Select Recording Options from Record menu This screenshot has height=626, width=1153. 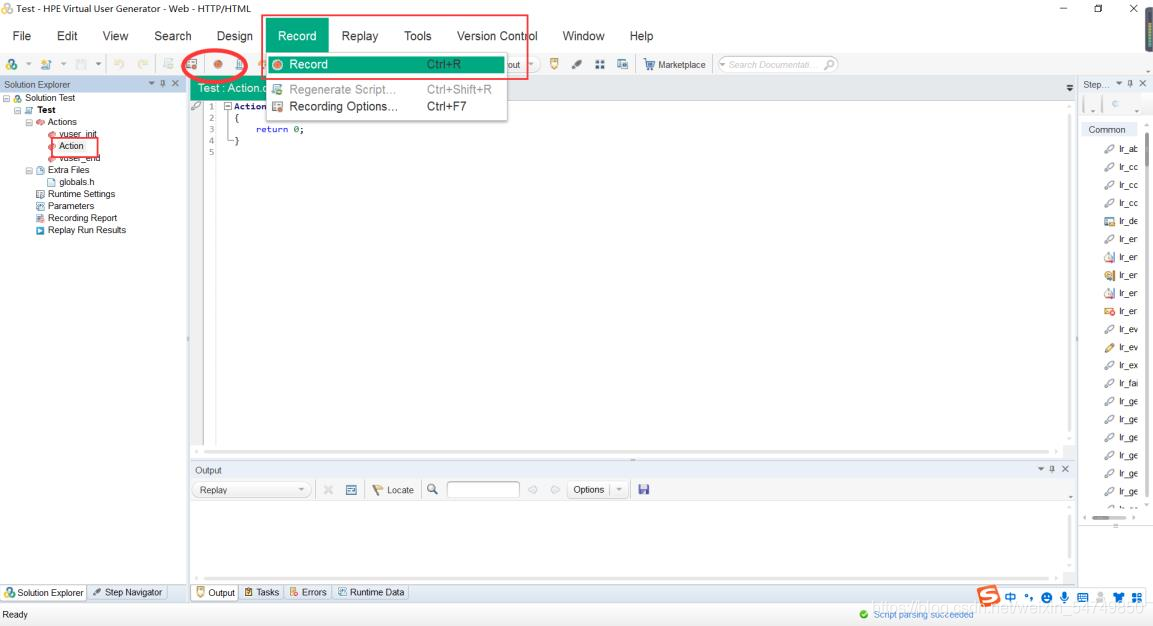coord(342,107)
